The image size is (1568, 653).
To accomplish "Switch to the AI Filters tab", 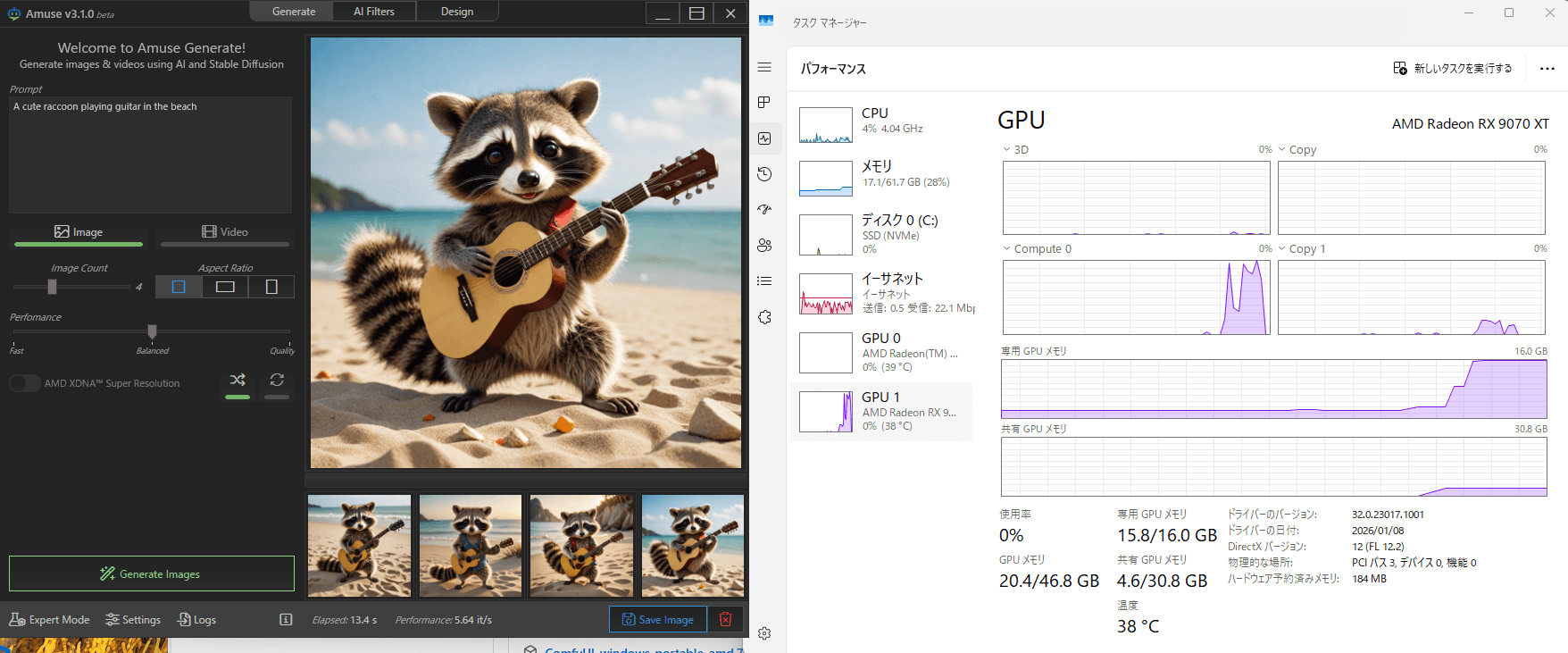I will tap(373, 12).
